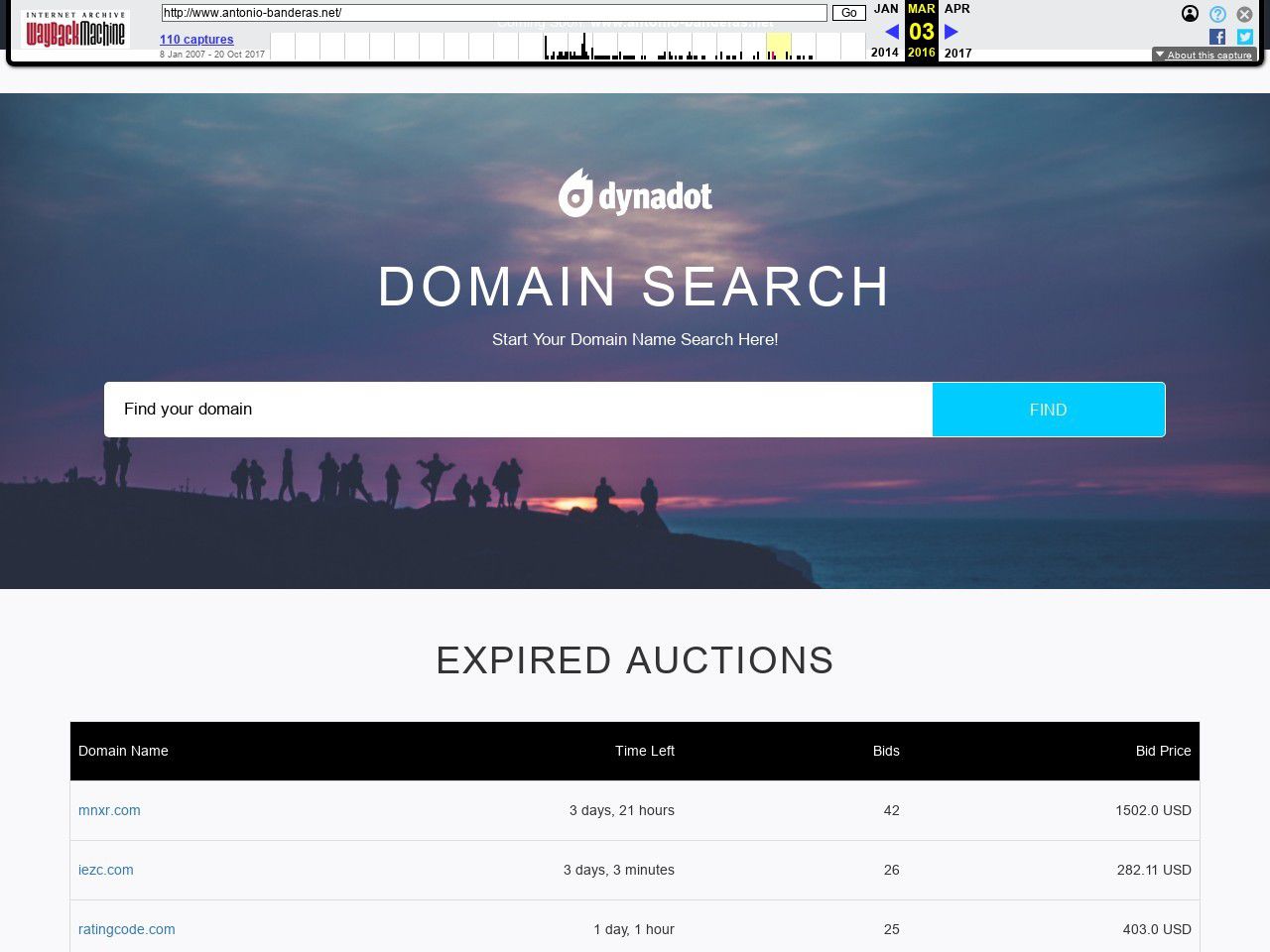Share capture on Twitter

point(1244,37)
